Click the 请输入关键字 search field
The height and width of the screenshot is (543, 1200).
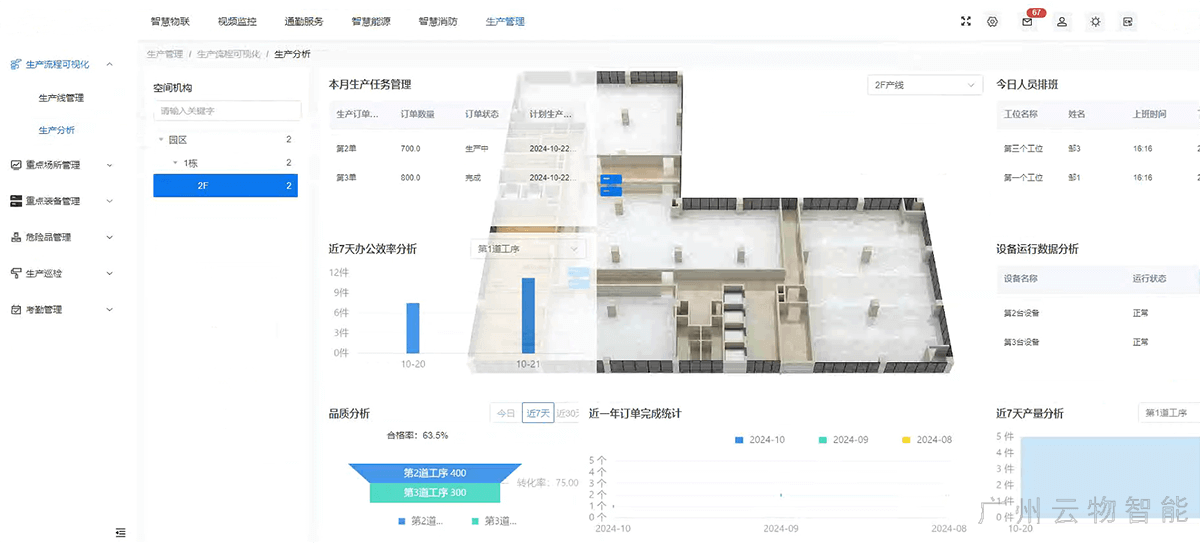click(x=227, y=111)
